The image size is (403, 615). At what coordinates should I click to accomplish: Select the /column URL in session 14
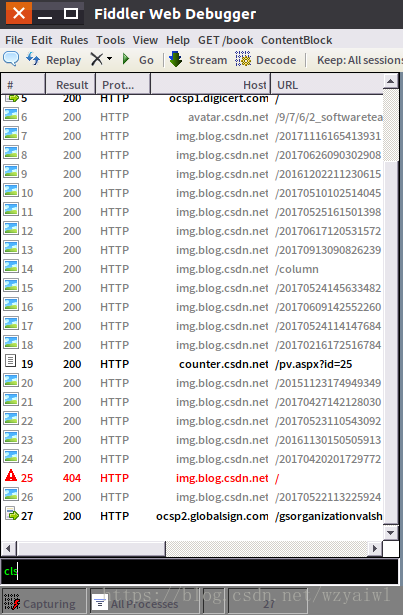click(x=297, y=269)
